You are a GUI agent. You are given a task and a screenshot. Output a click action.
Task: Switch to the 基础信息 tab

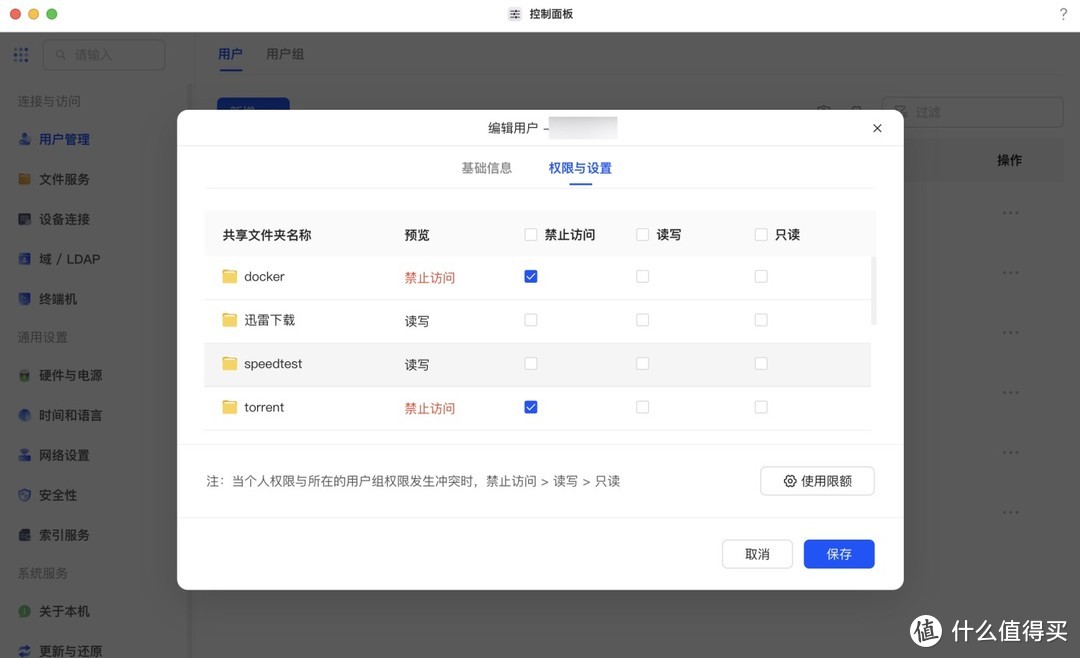486,168
